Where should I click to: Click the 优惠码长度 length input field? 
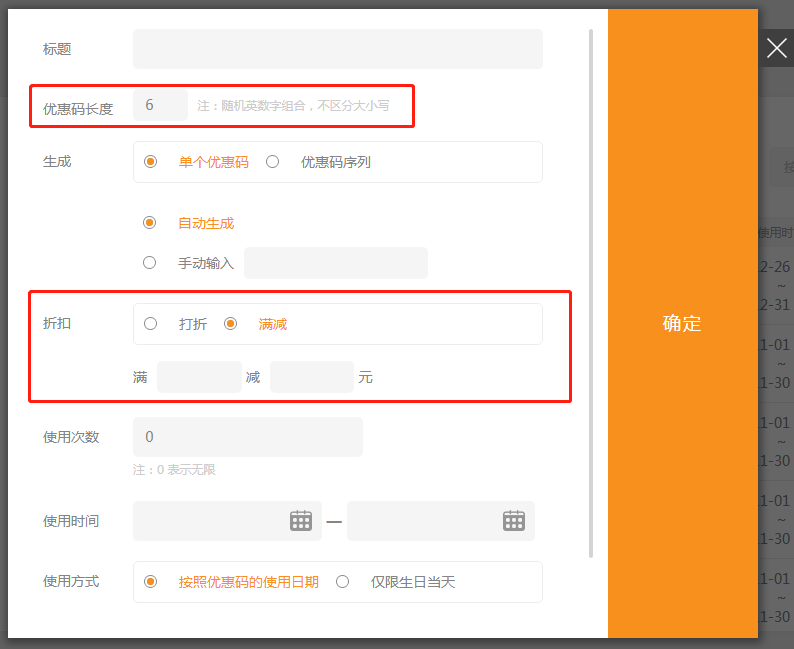coord(160,105)
